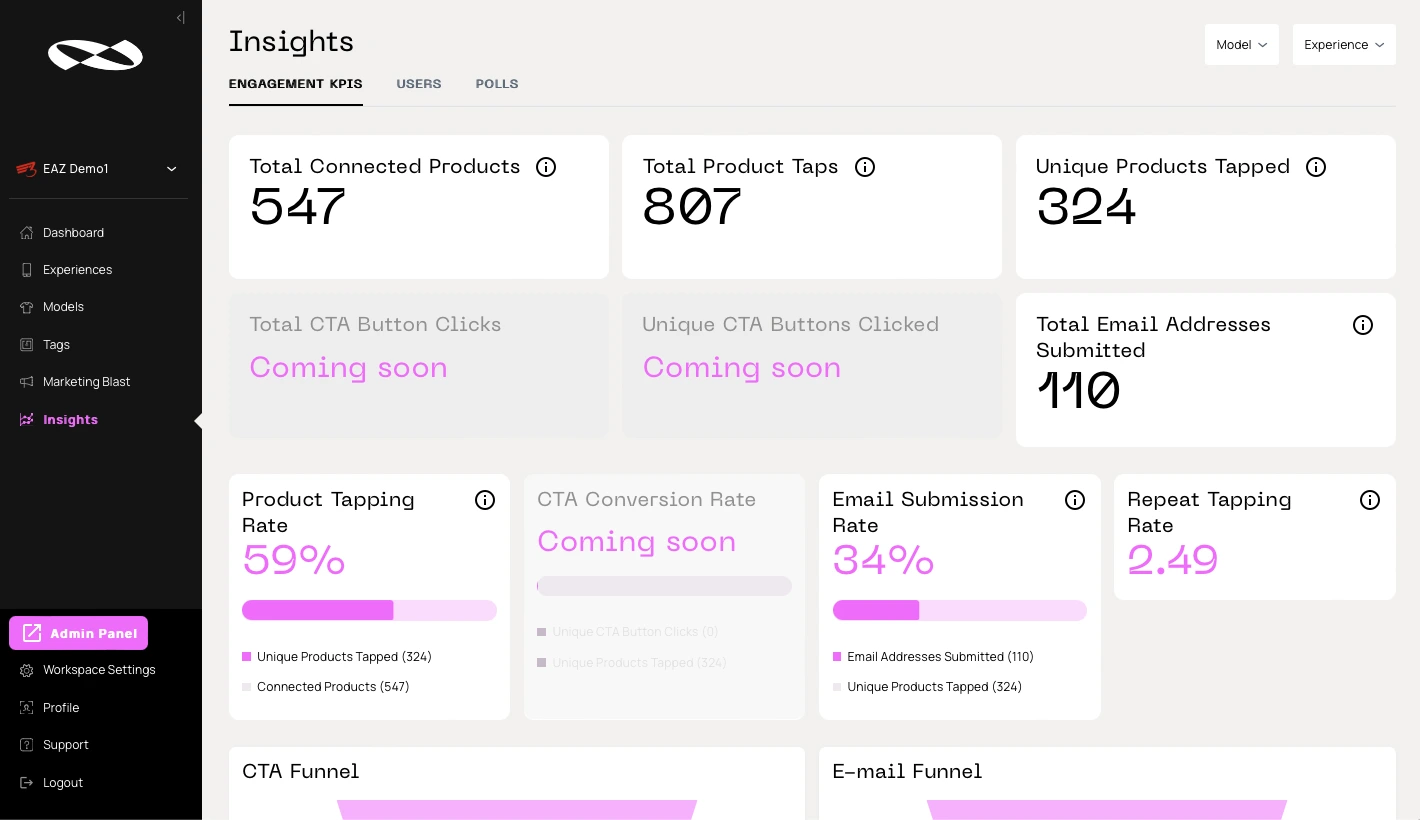Click the Repeat Tapping Rate info icon

pyautogui.click(x=1370, y=500)
